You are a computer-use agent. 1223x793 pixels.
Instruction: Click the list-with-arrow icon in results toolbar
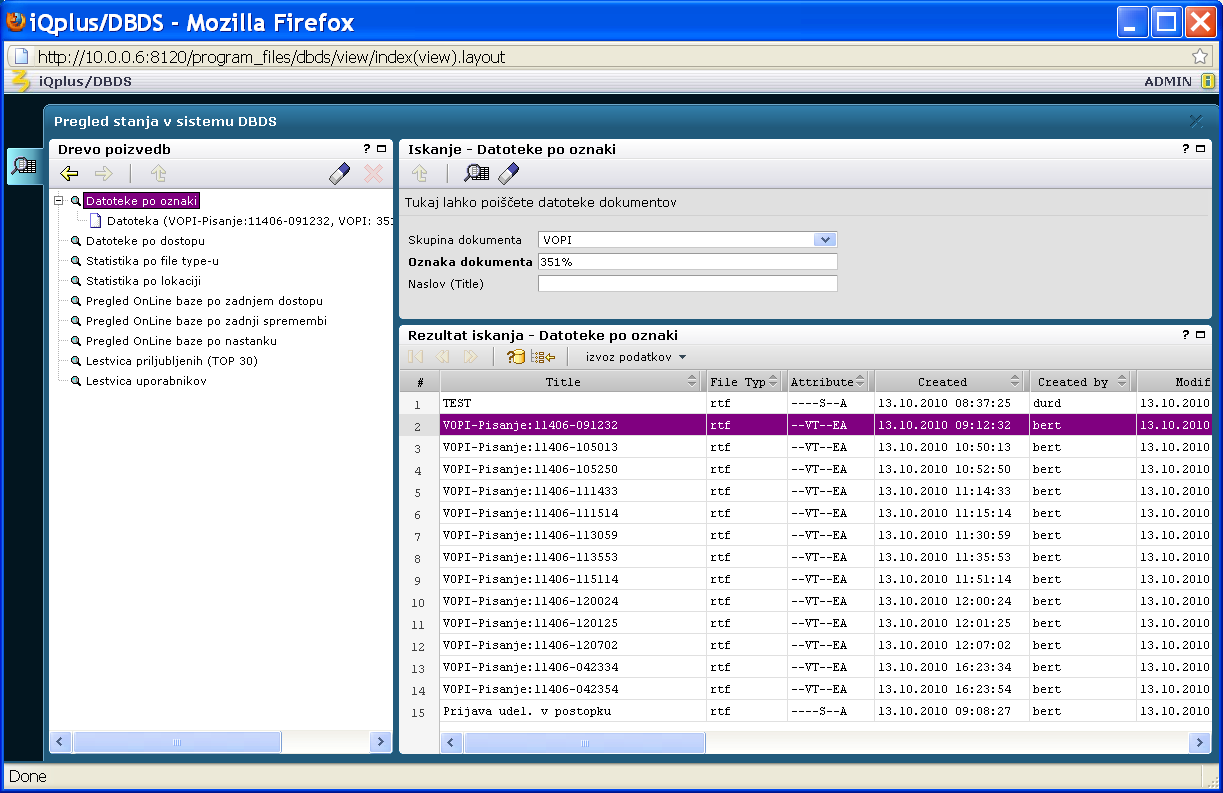pos(543,357)
